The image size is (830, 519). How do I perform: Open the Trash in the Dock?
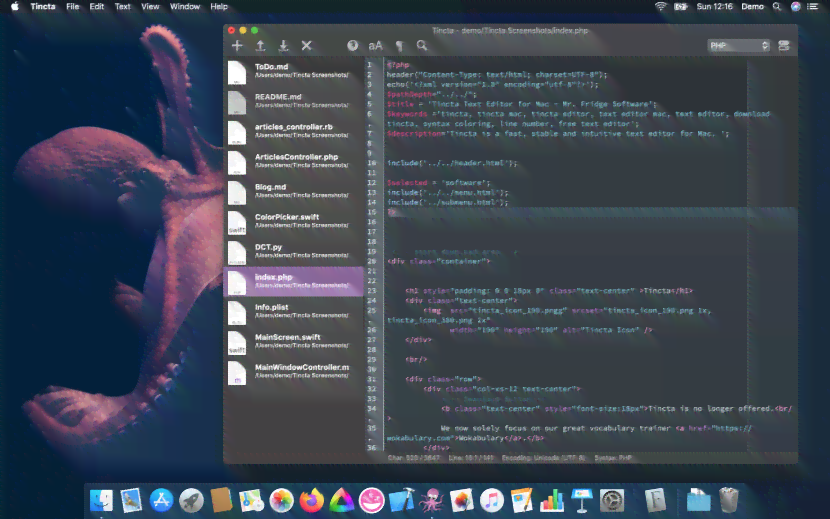point(729,500)
